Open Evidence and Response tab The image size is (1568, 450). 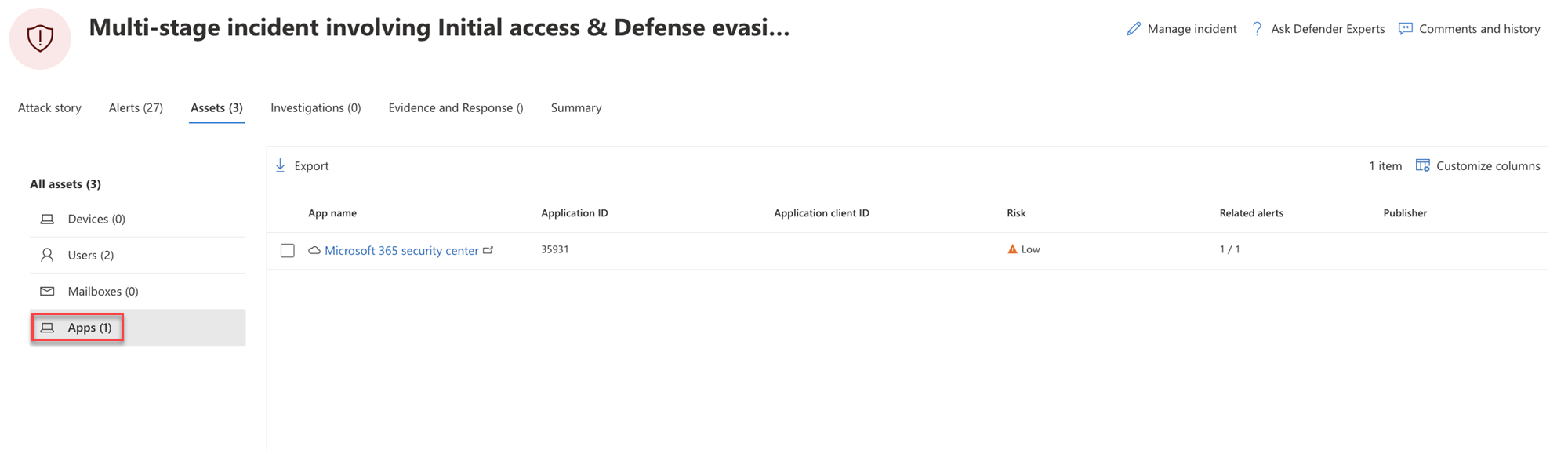click(x=456, y=108)
